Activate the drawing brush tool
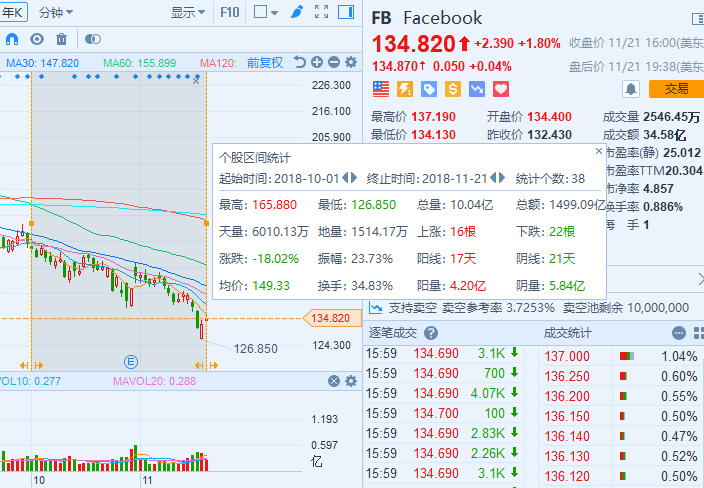 [297, 12]
